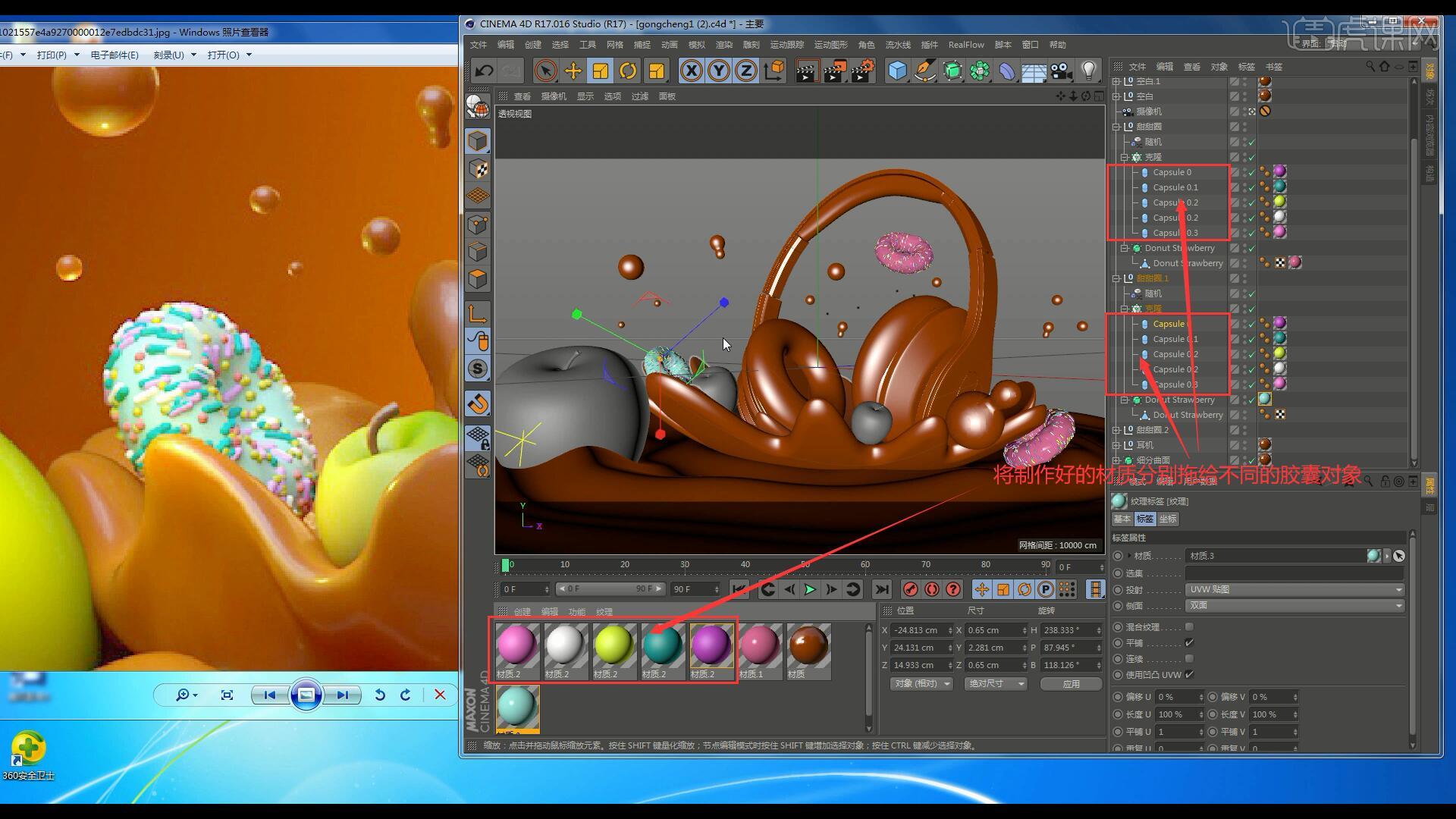Open the spline pen tool
Image resolution: width=1456 pixels, height=819 pixels.
925,71
